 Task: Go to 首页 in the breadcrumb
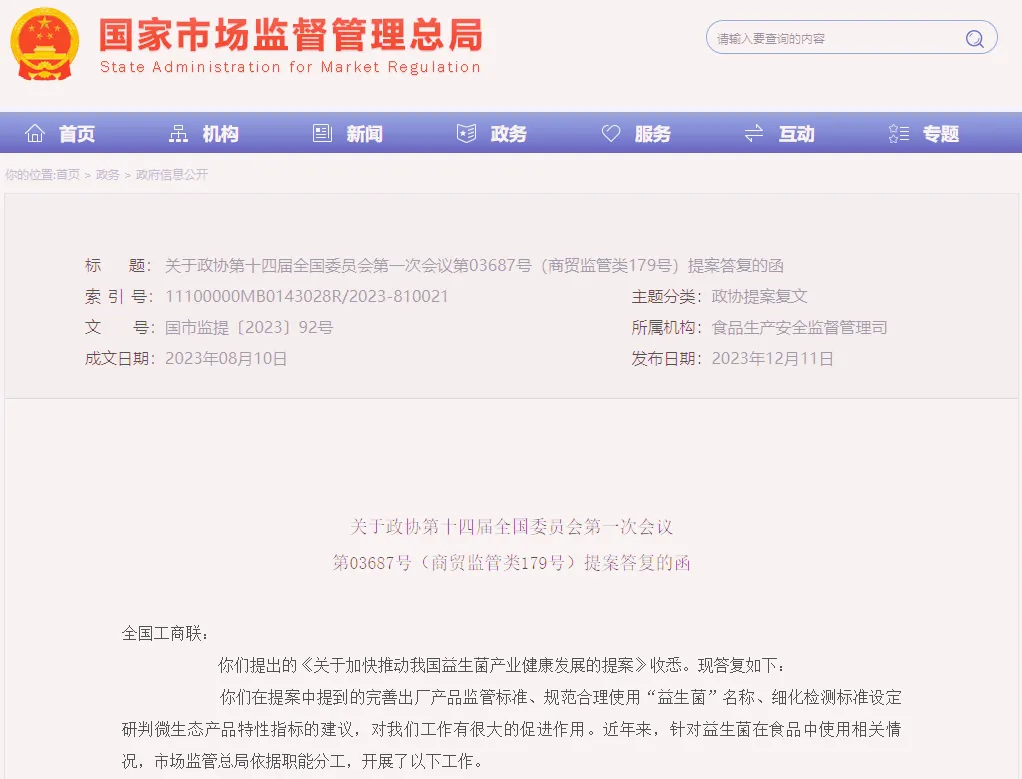68,174
